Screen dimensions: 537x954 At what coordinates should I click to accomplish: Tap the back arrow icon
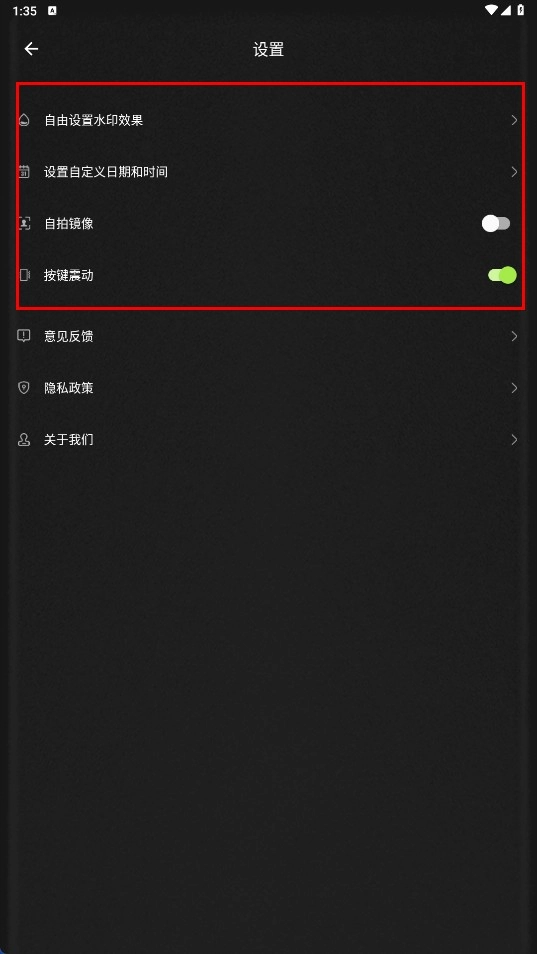[31, 49]
